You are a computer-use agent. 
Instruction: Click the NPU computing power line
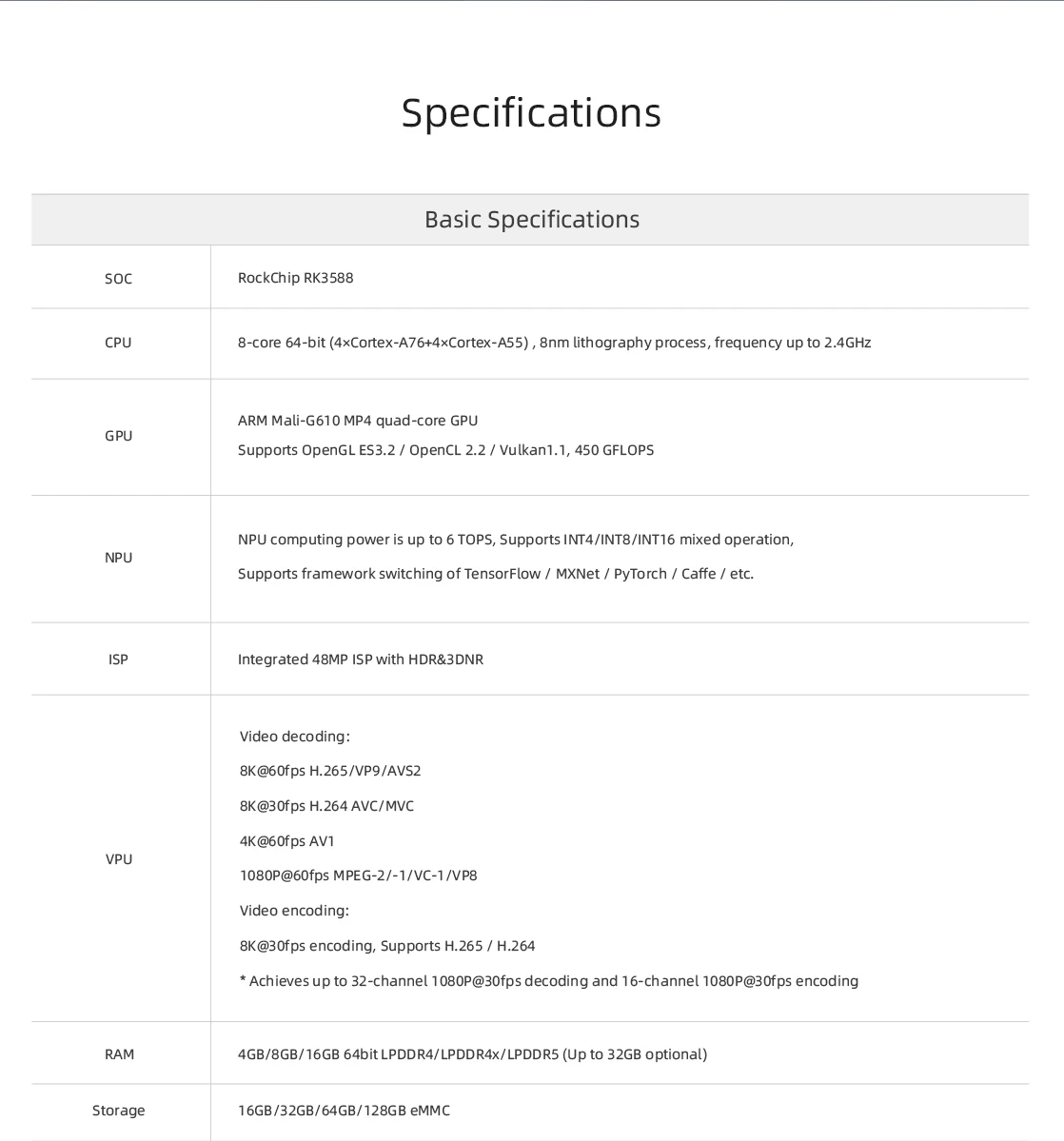pos(515,540)
